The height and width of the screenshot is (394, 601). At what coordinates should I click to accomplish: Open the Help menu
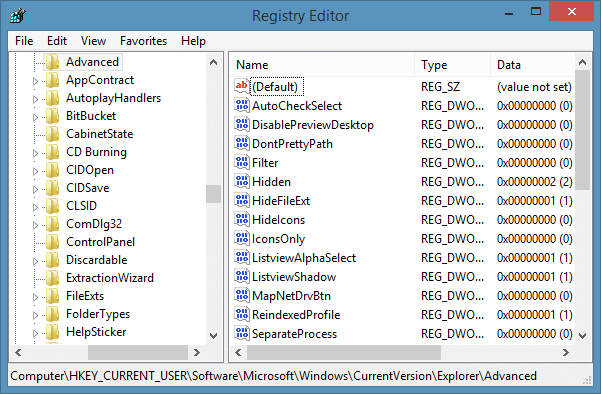tap(193, 41)
